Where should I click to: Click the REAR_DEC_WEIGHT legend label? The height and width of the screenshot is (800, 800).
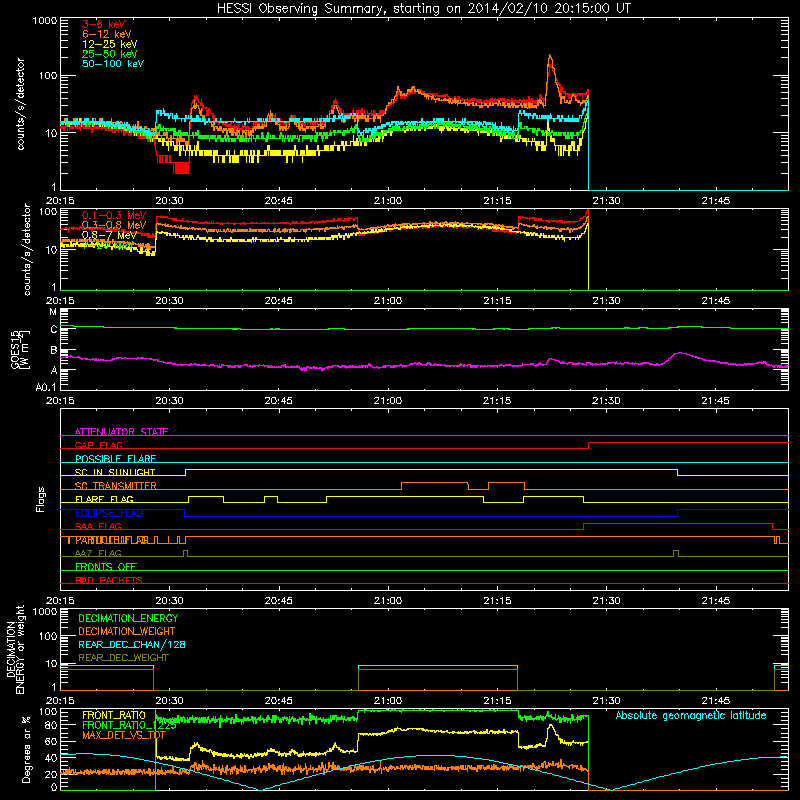click(123, 658)
